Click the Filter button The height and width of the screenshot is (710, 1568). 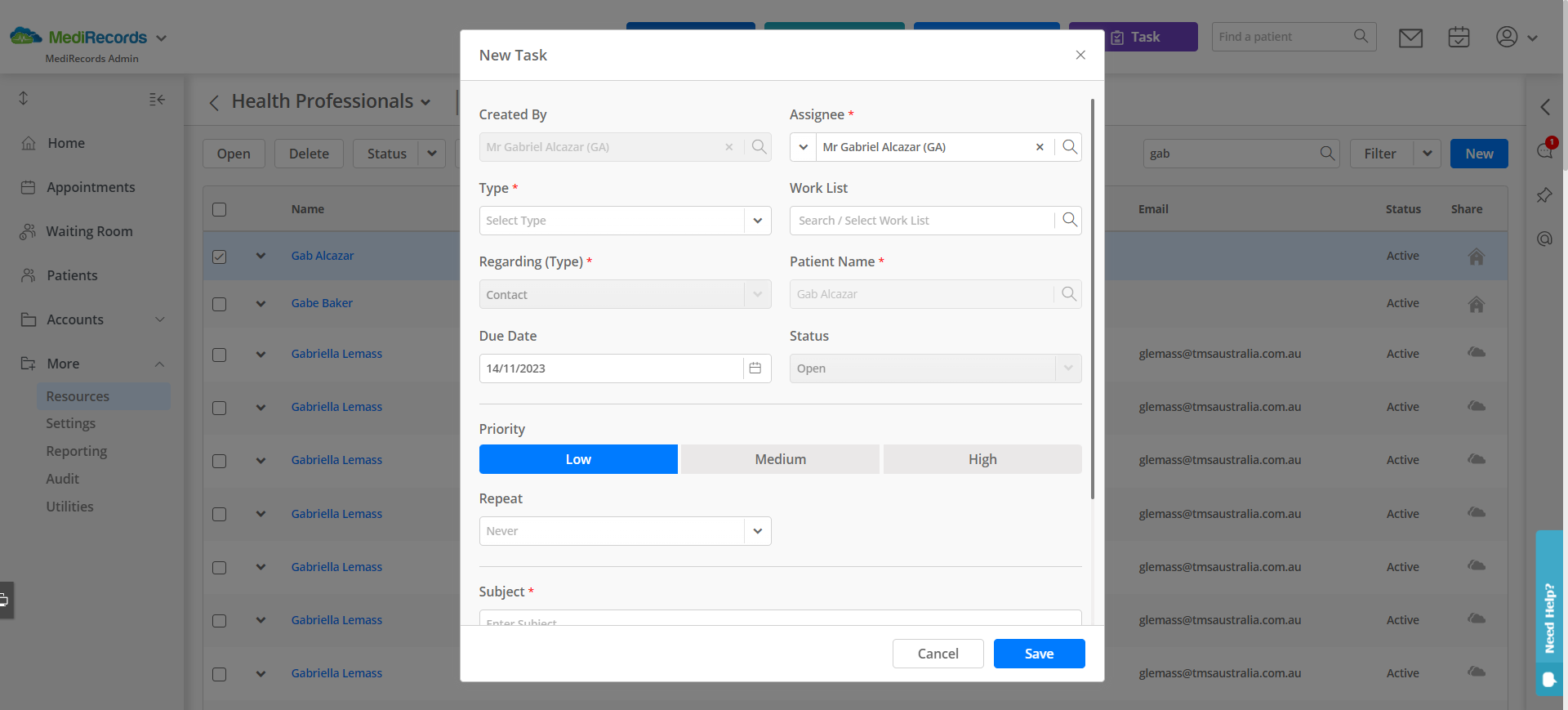1380,154
